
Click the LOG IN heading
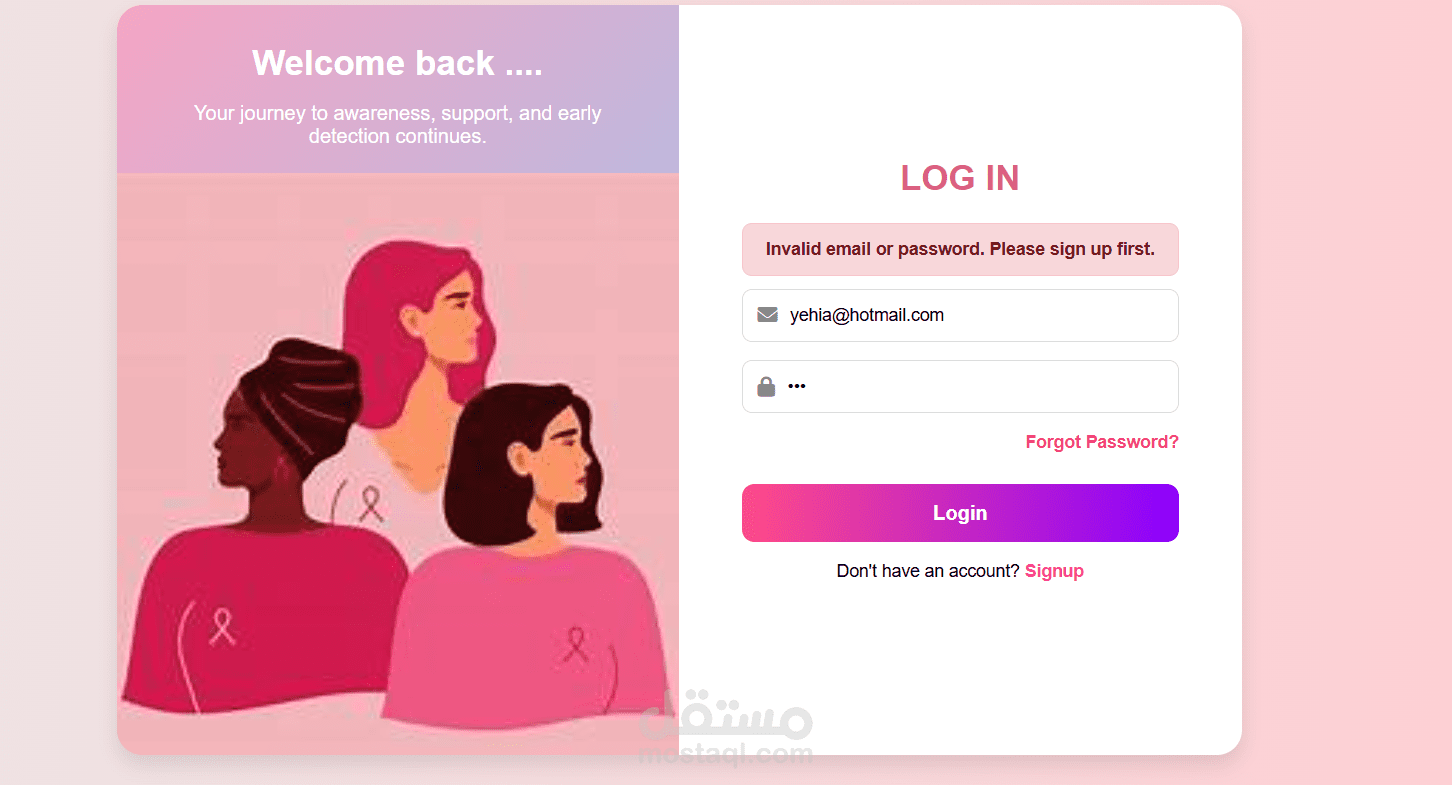pos(960,178)
